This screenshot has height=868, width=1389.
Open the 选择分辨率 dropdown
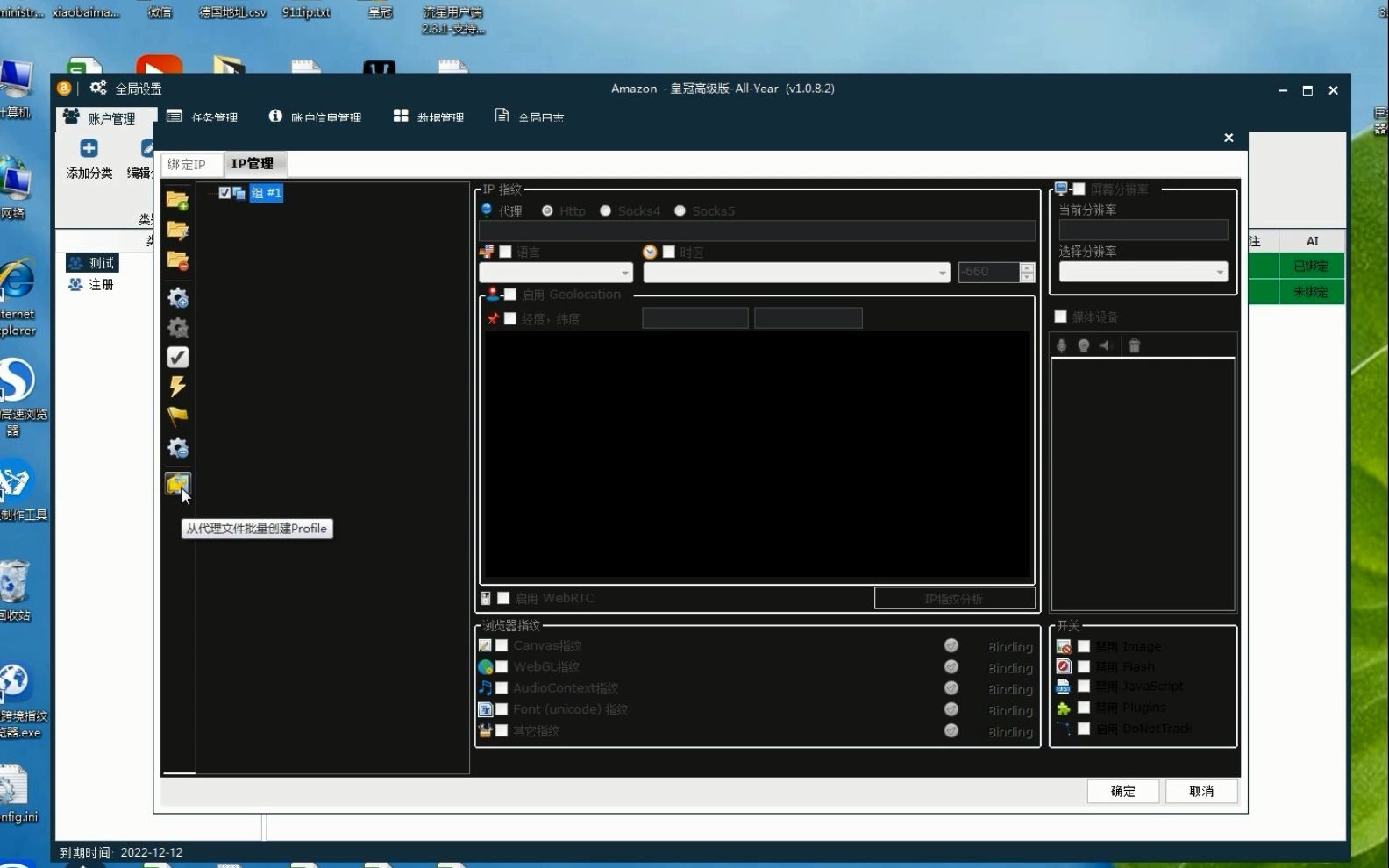(x=1143, y=272)
